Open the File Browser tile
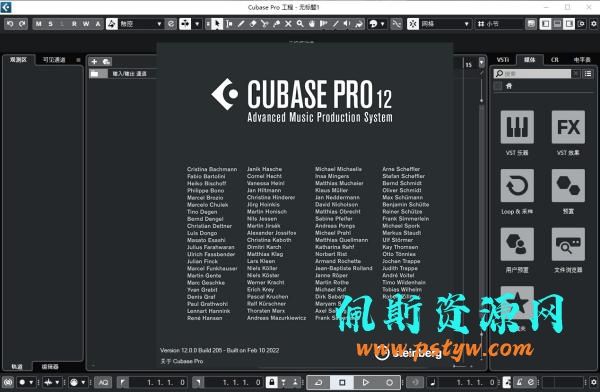The width and height of the screenshot is (600, 392). pyautogui.click(x=568, y=244)
